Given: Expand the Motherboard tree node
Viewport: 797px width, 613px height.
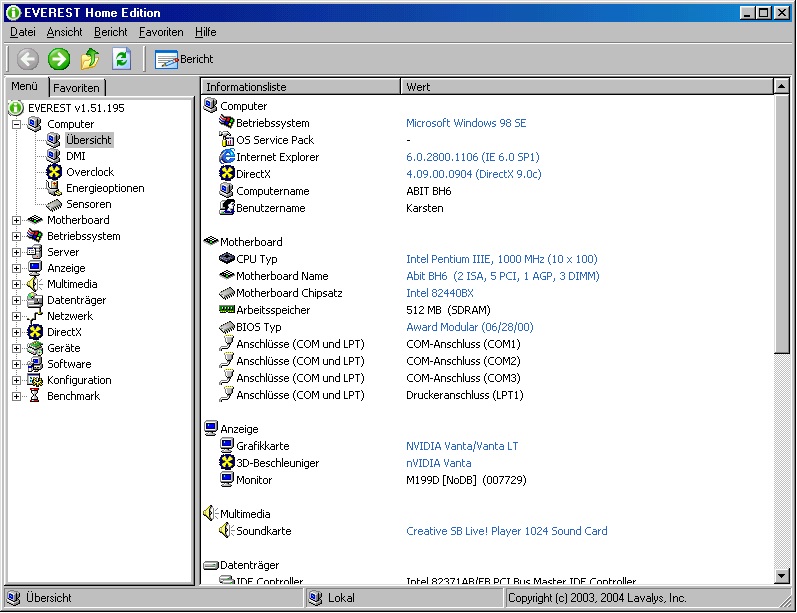Looking at the screenshot, I should [16, 220].
